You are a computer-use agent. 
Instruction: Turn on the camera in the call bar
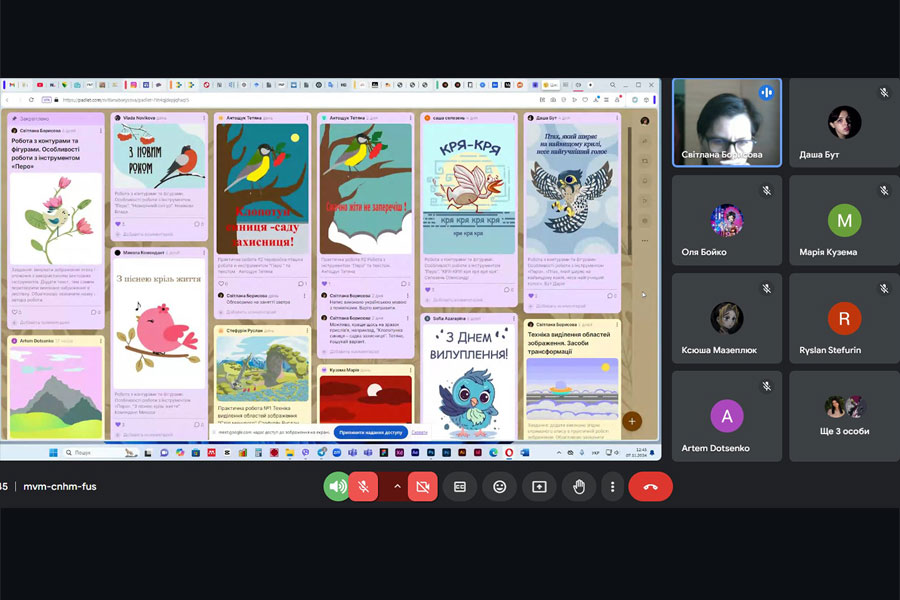423,487
